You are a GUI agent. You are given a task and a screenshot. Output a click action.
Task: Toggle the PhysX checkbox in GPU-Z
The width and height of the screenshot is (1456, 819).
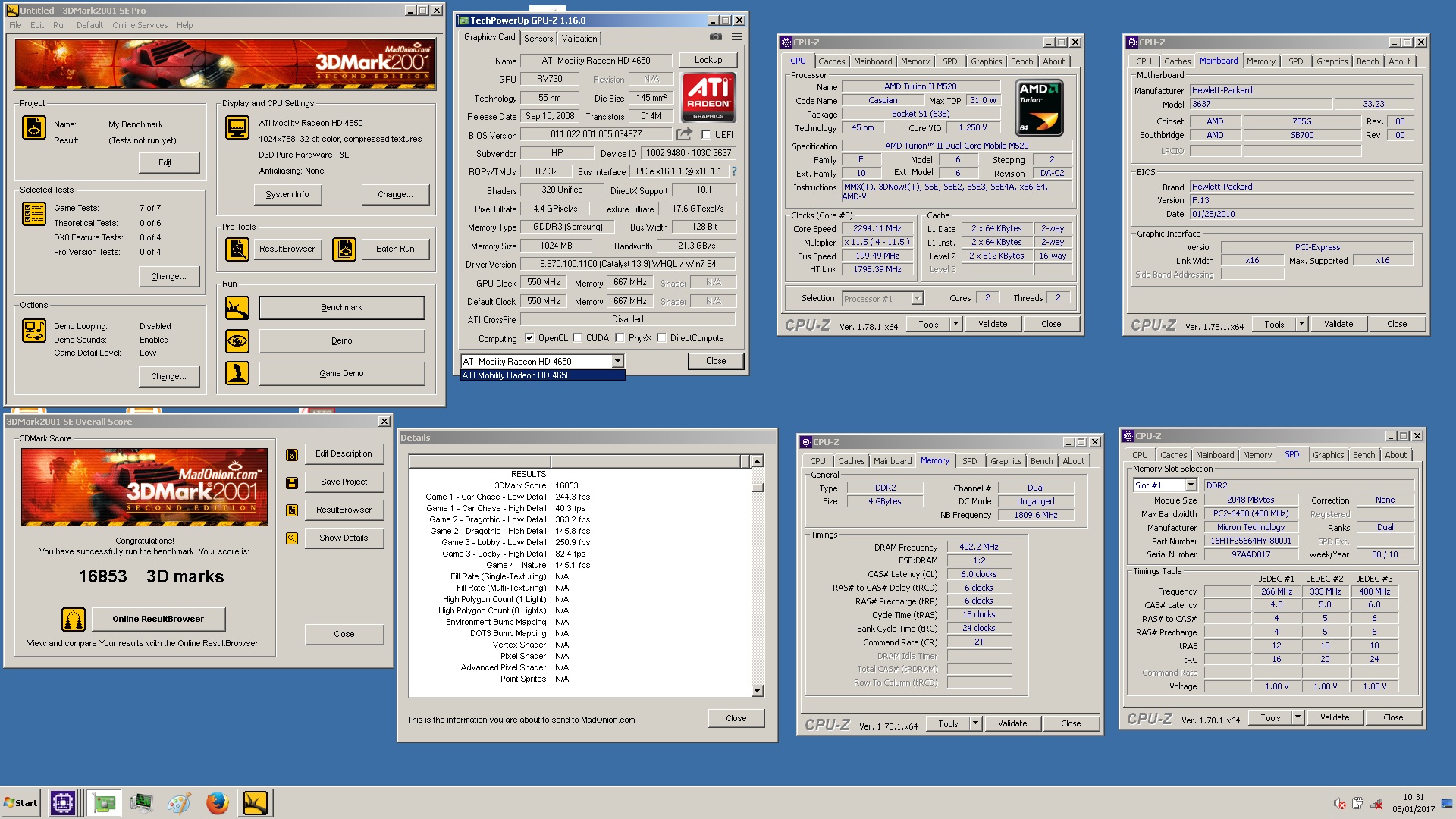(x=620, y=338)
